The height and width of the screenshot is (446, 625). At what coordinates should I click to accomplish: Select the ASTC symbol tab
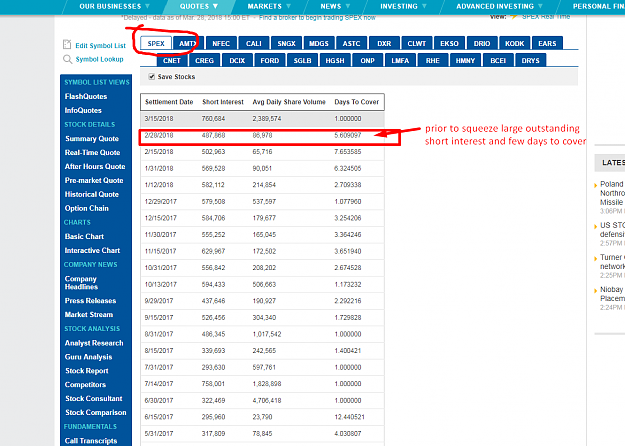point(352,43)
